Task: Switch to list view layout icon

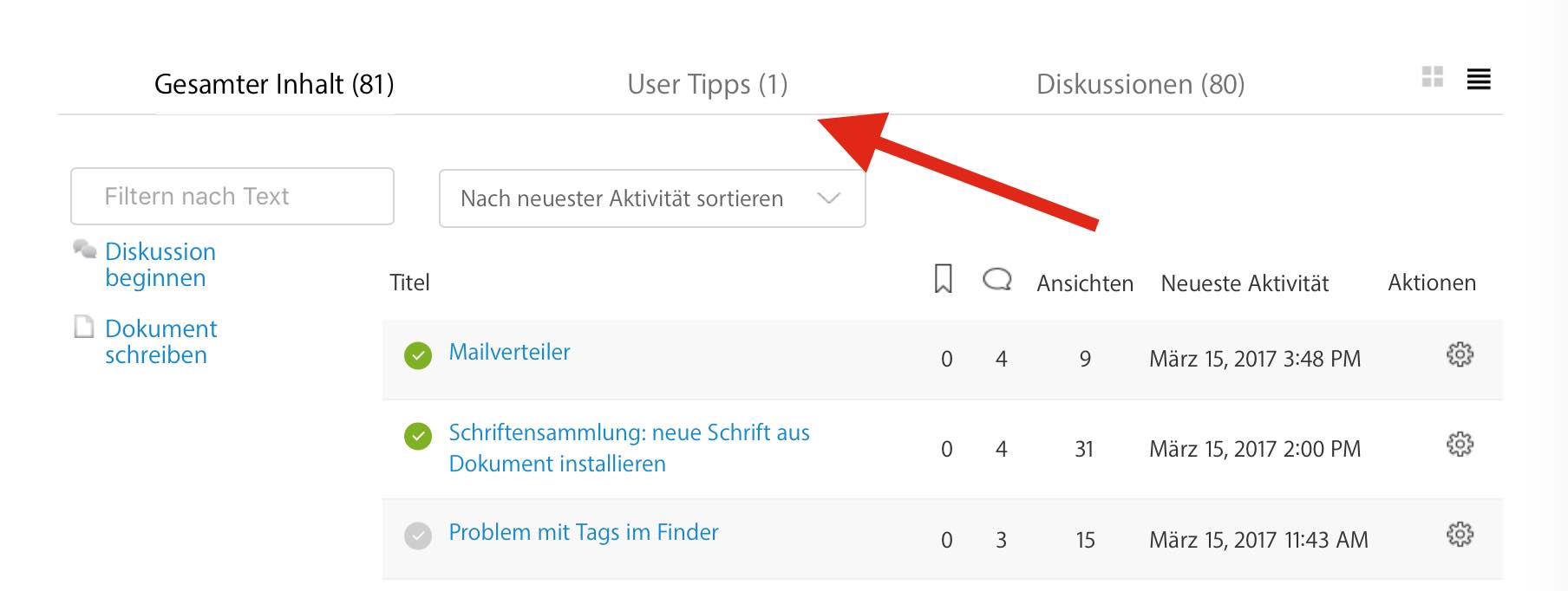Action: click(x=1479, y=79)
